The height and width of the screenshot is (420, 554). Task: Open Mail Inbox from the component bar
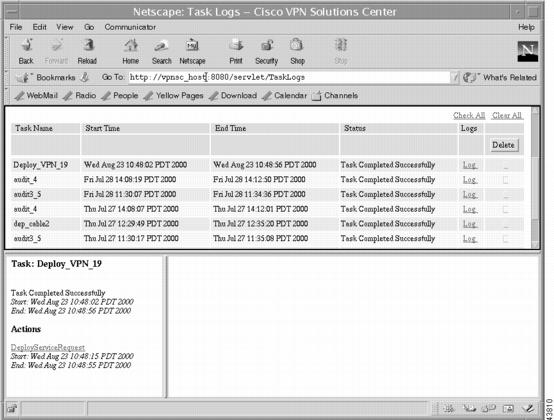point(469,409)
